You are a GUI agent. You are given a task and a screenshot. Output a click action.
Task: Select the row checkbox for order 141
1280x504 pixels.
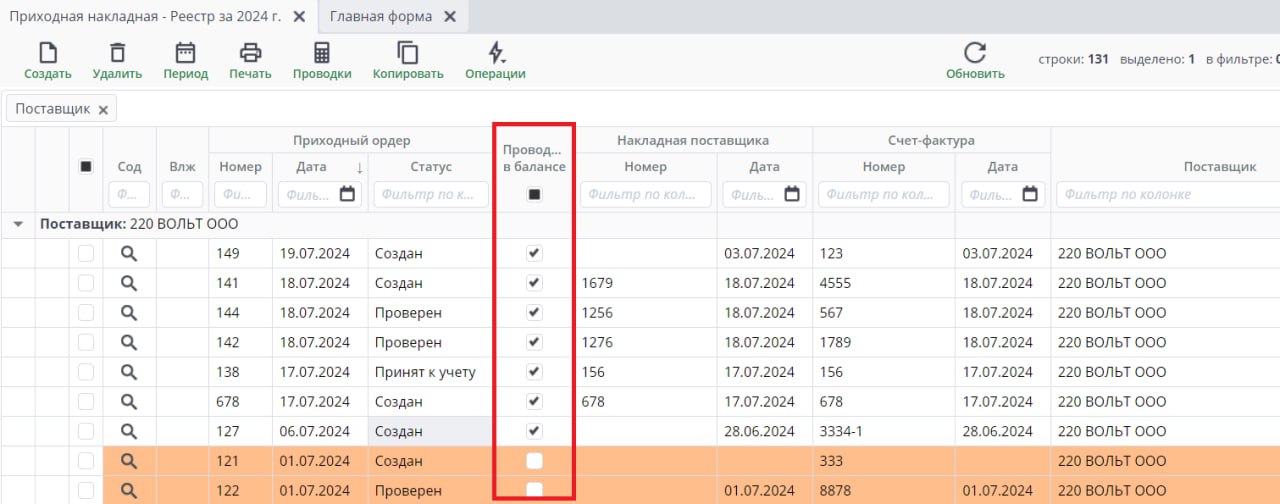(86, 284)
